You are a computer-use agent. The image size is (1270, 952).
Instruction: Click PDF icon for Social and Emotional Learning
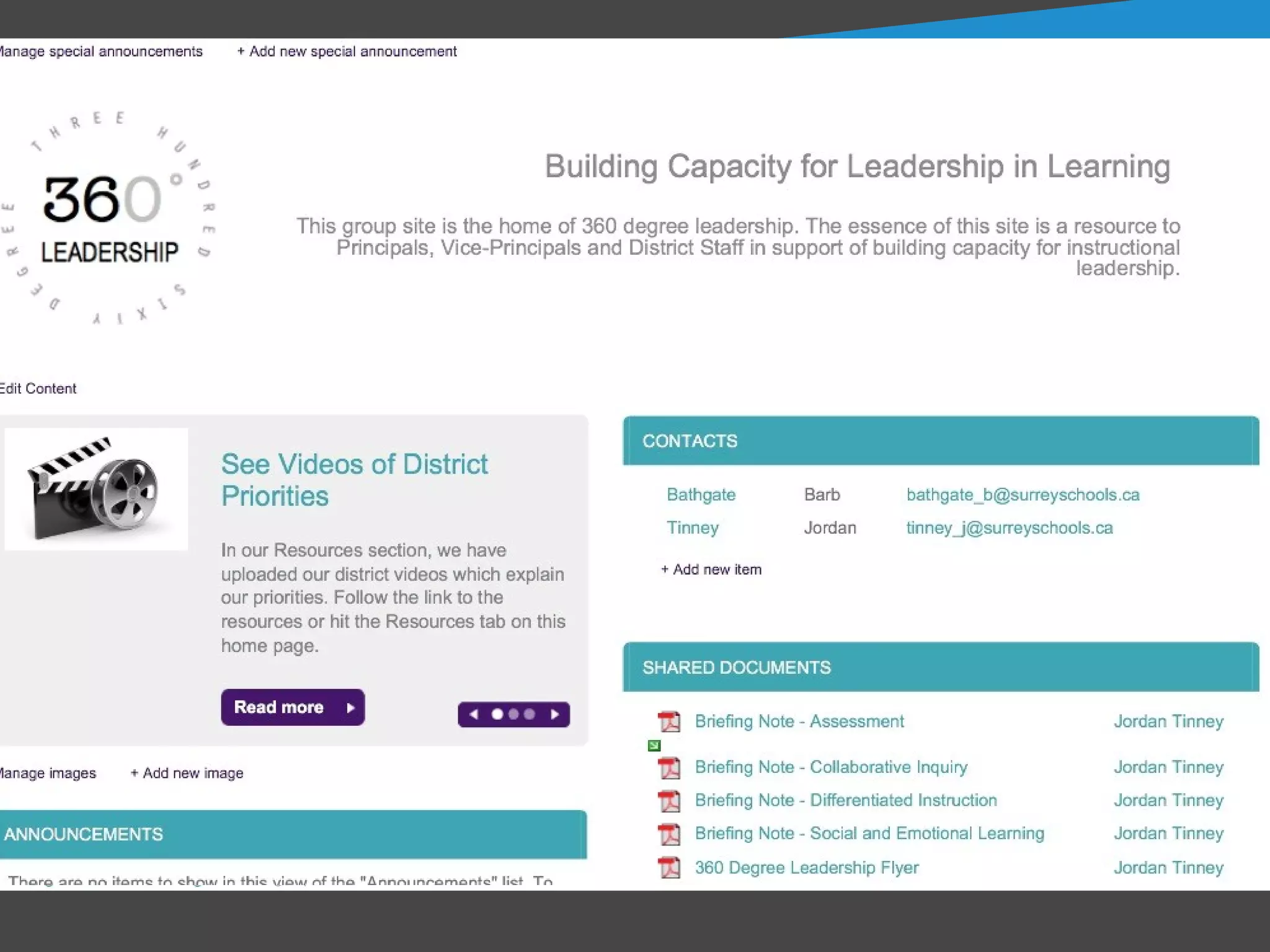click(668, 834)
